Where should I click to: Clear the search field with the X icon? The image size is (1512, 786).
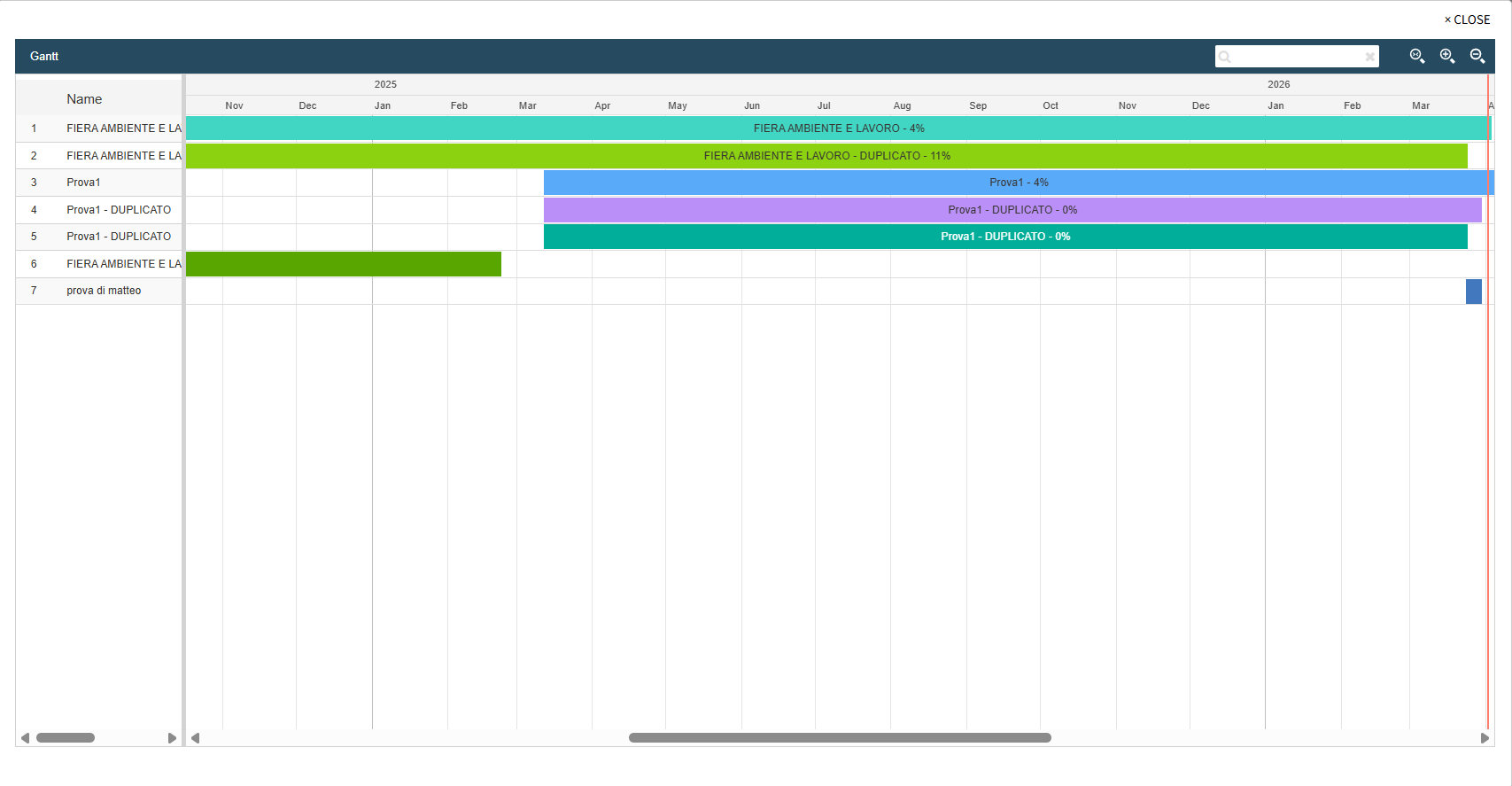point(1369,57)
